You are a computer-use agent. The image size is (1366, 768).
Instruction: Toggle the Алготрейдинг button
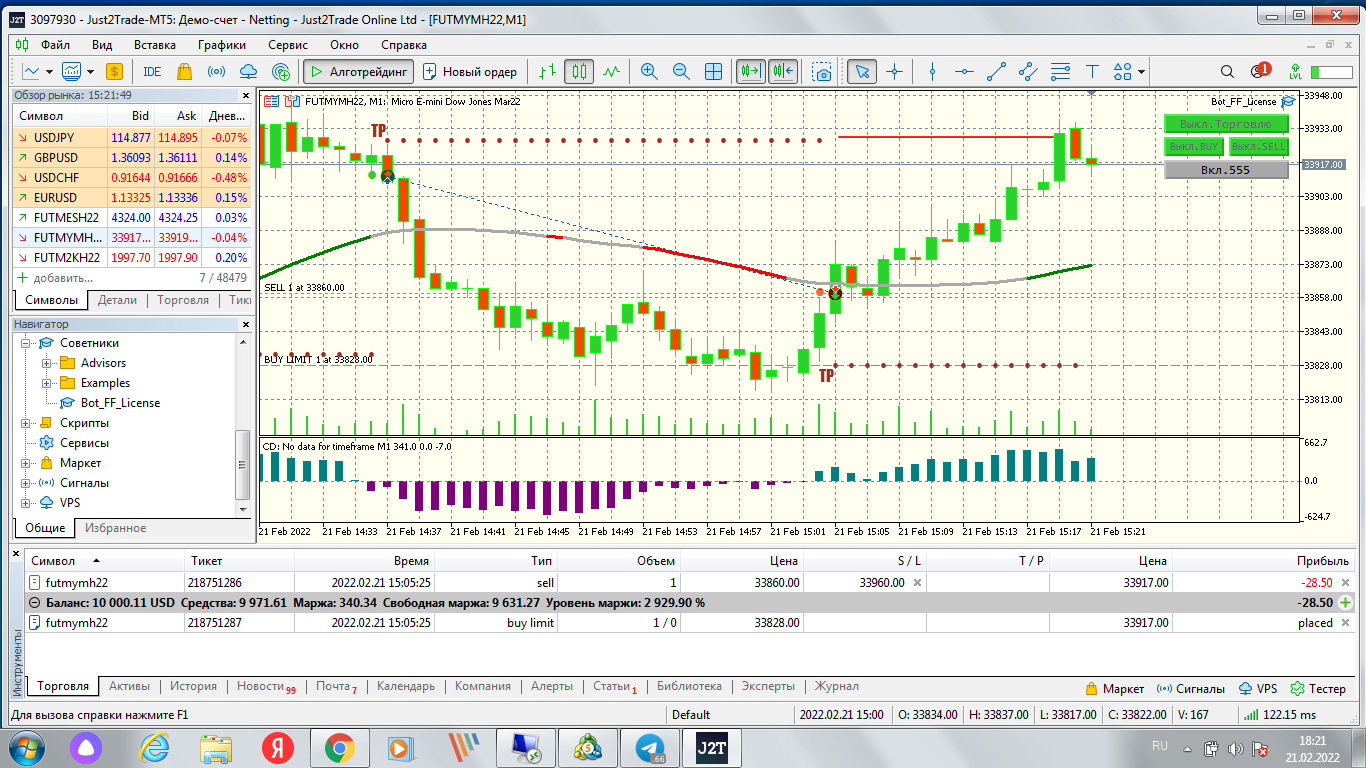[x=358, y=72]
